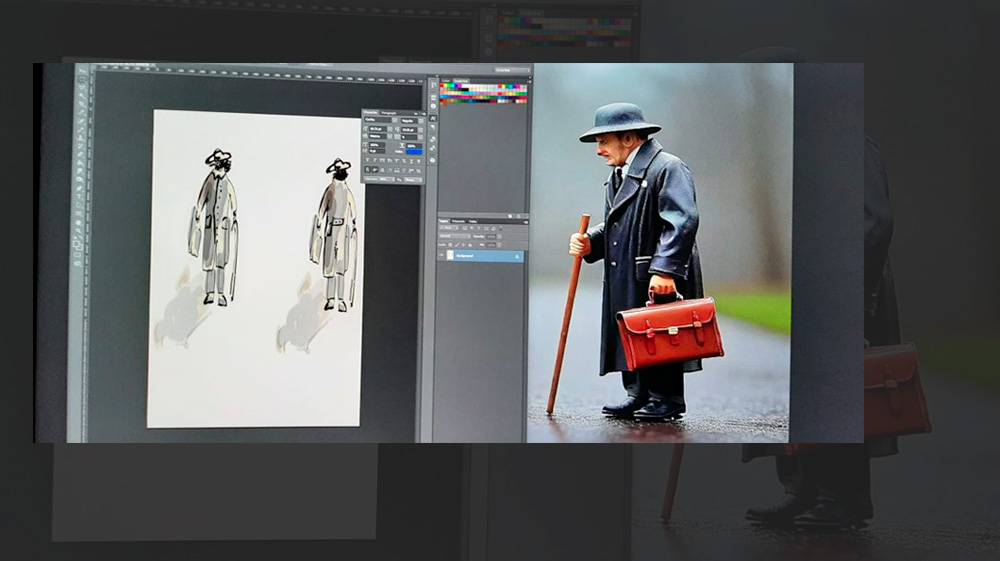Open the layer blend mode dropdown
The image size is (1000, 561).
click(x=458, y=236)
